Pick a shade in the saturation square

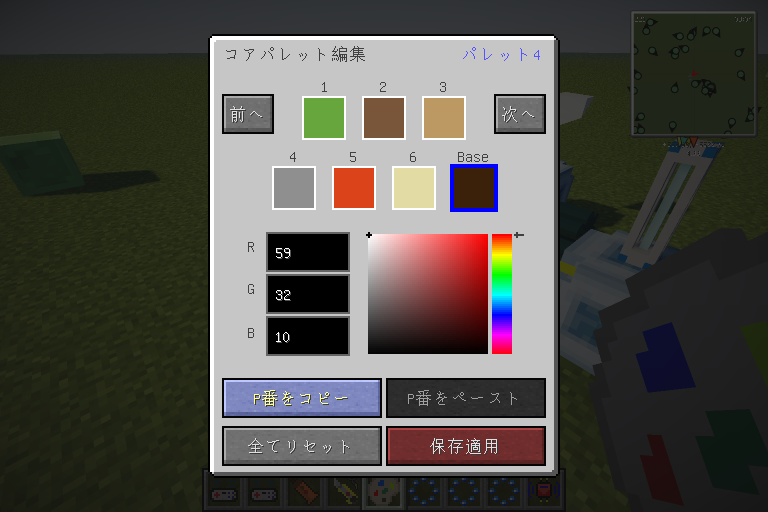(428, 294)
